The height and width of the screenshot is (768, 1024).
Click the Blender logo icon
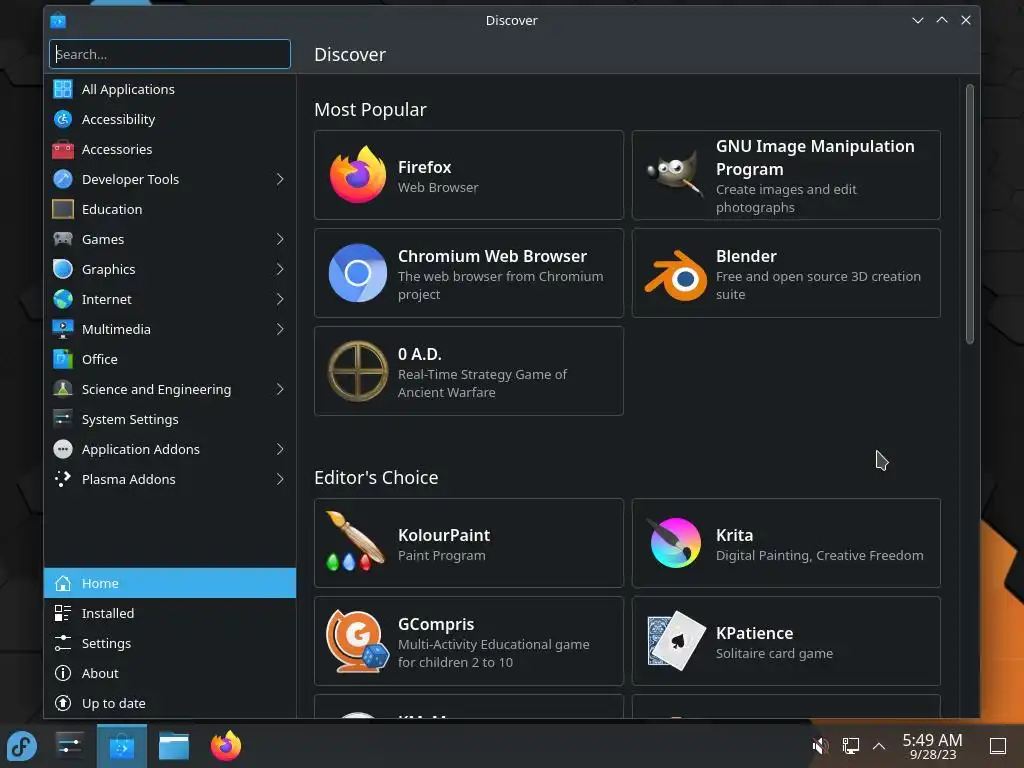click(675, 274)
